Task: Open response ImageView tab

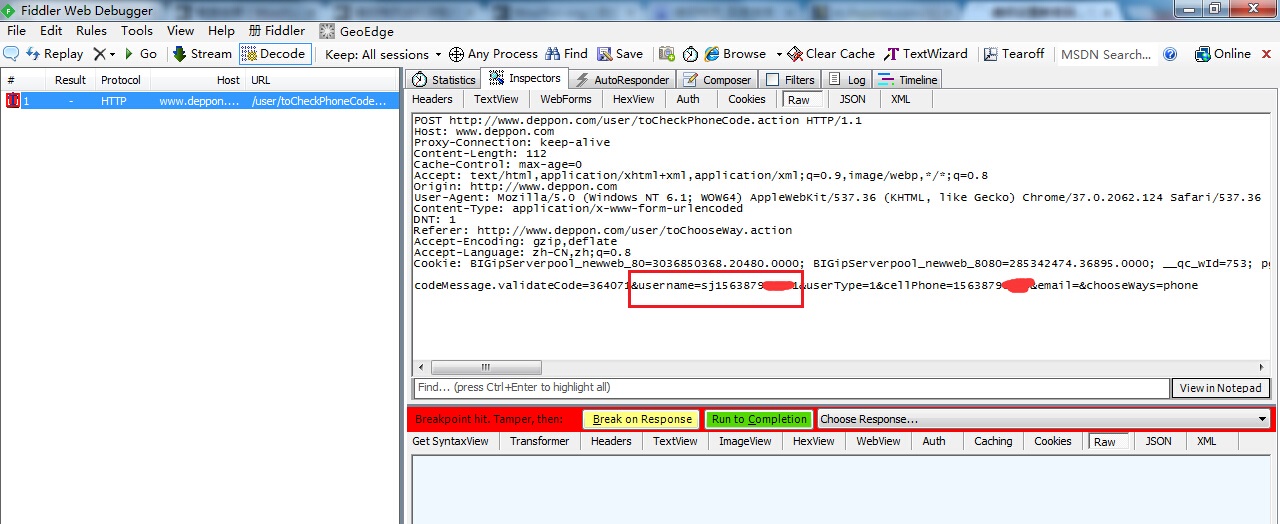Action: (745, 441)
